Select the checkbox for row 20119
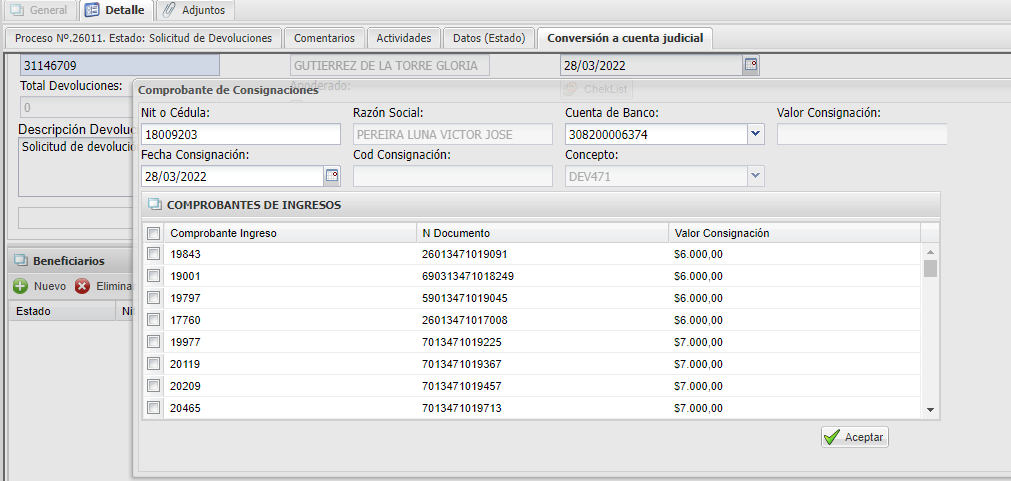Viewport: 1011px width, 481px height. (154, 364)
